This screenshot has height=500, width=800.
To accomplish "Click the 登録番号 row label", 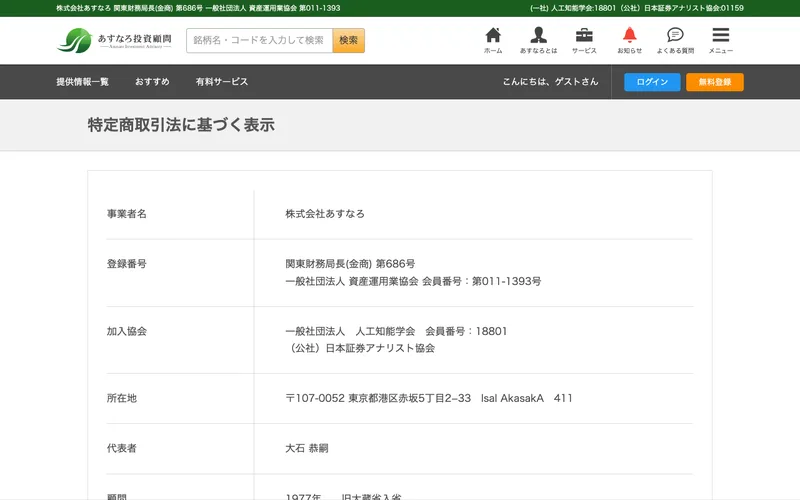I will (x=127, y=264).
